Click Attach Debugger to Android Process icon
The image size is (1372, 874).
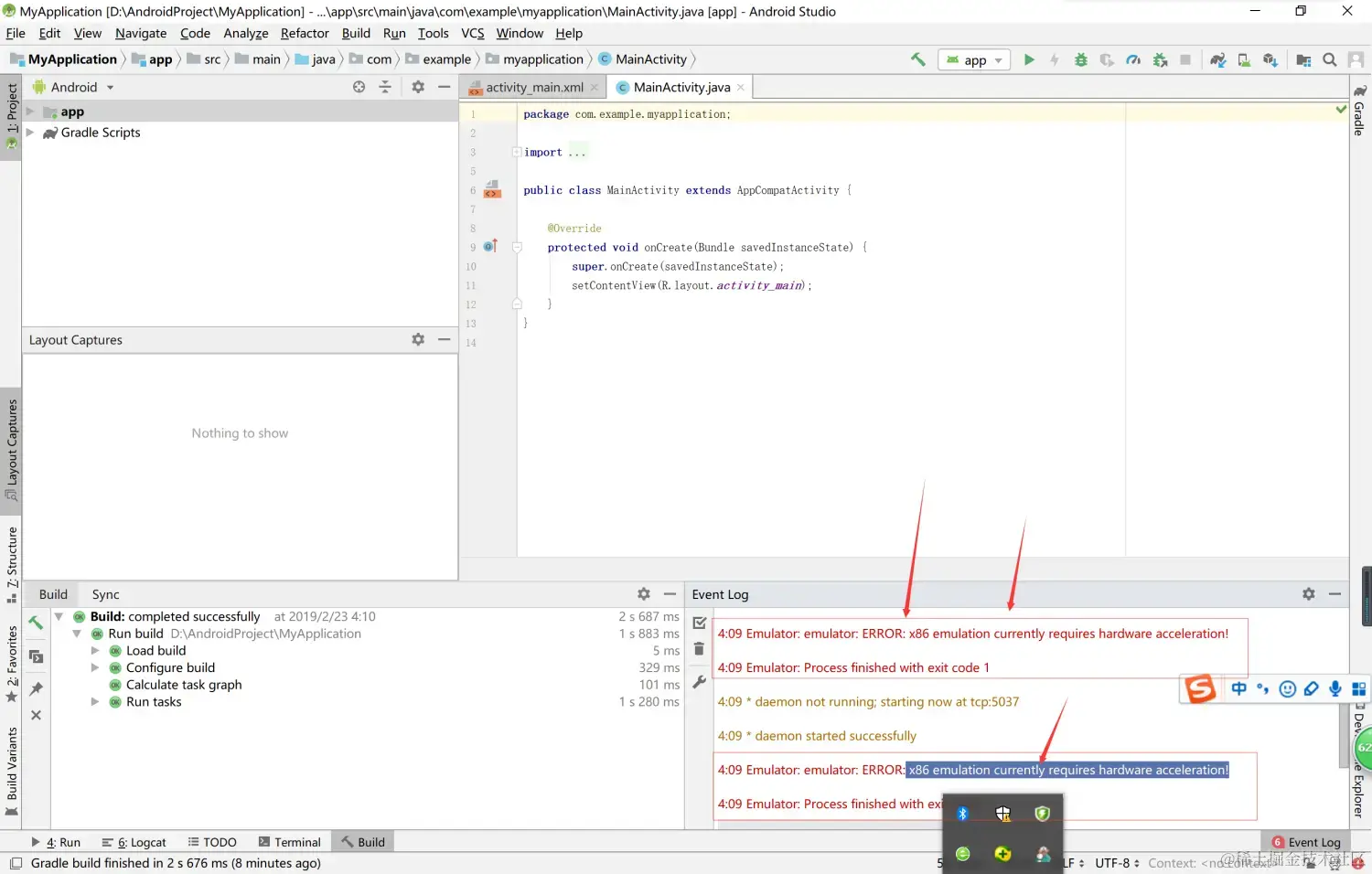coord(1160,59)
